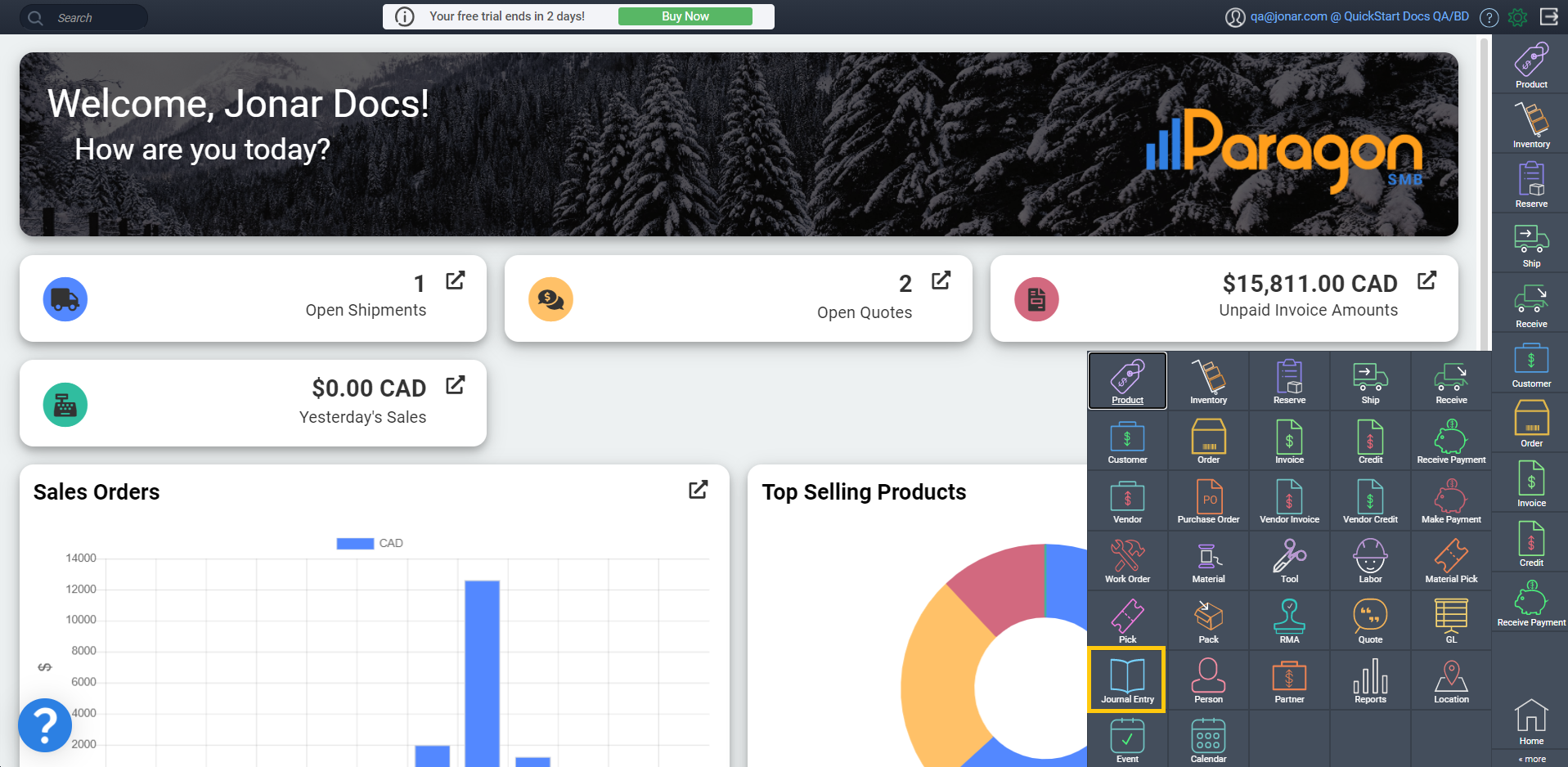Select Credit in the expanded module grid
The width and height of the screenshot is (1568, 767).
(x=1370, y=441)
